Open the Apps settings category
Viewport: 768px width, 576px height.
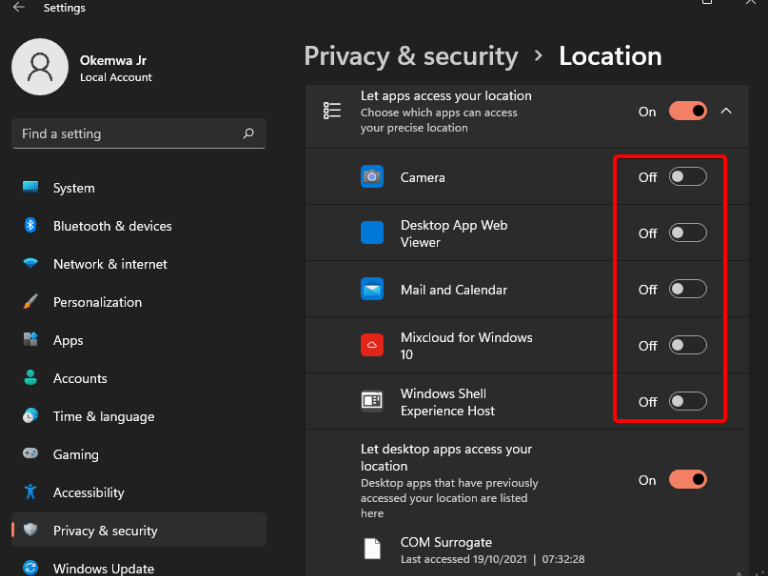(139, 340)
